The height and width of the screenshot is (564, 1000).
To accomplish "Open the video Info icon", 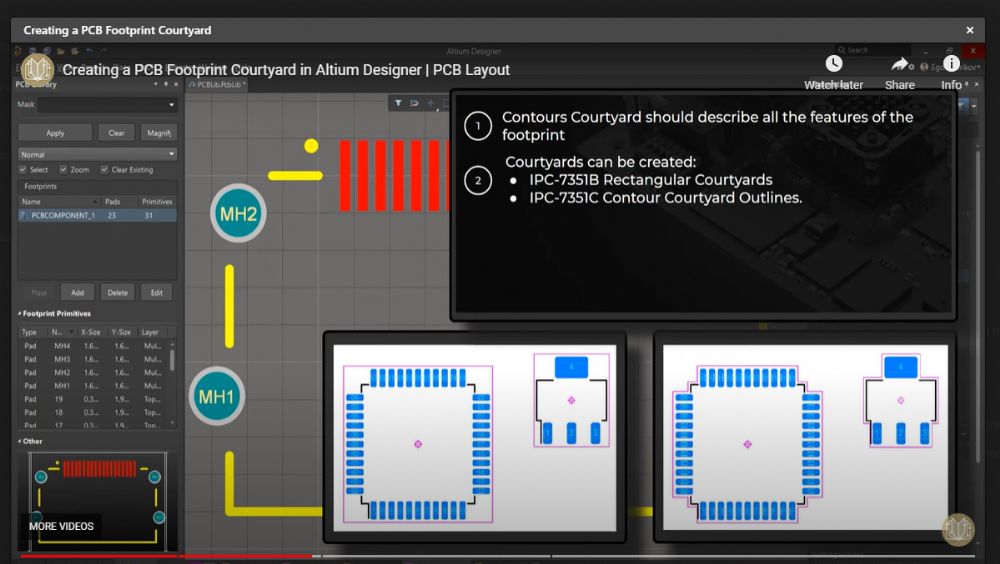I will (x=951, y=64).
